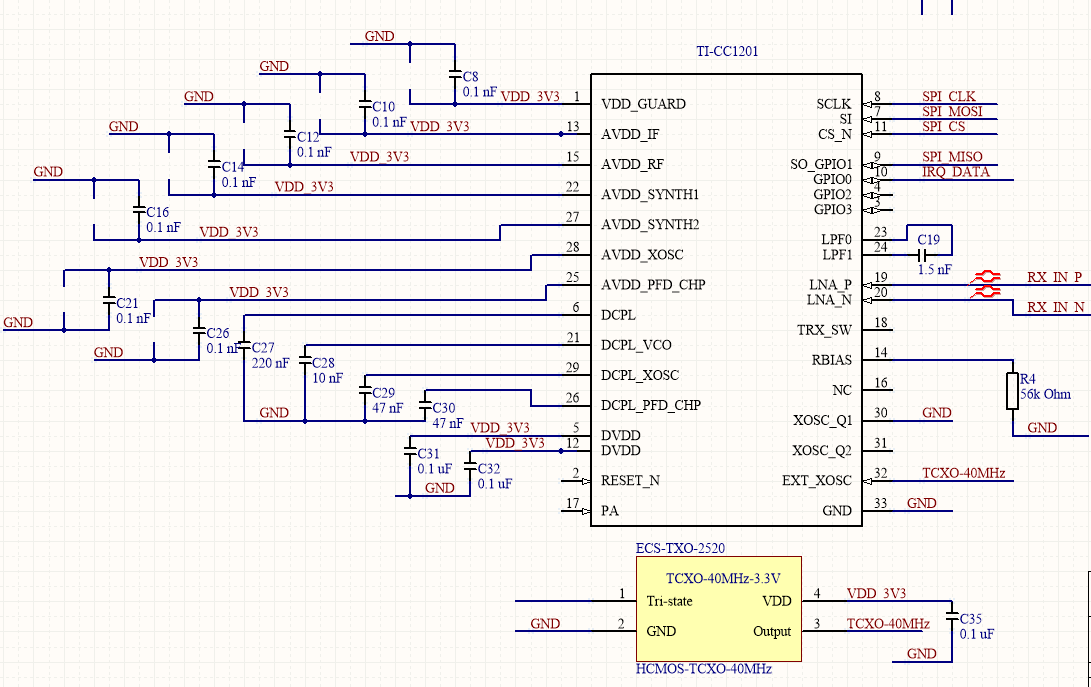Viewport: 1091px width, 687px height.
Task: Click the R4 resistor symbol body
Action: click(x=1012, y=391)
